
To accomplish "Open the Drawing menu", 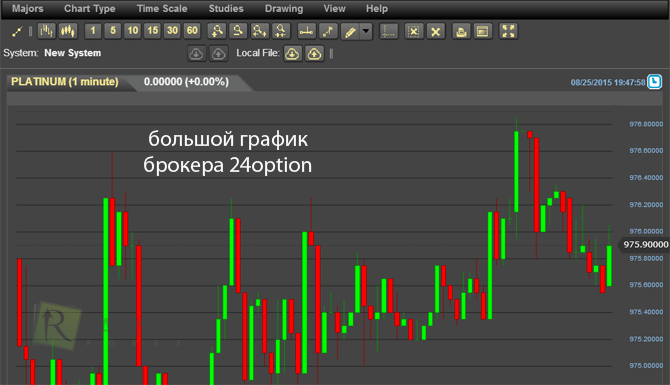I will pos(284,9).
